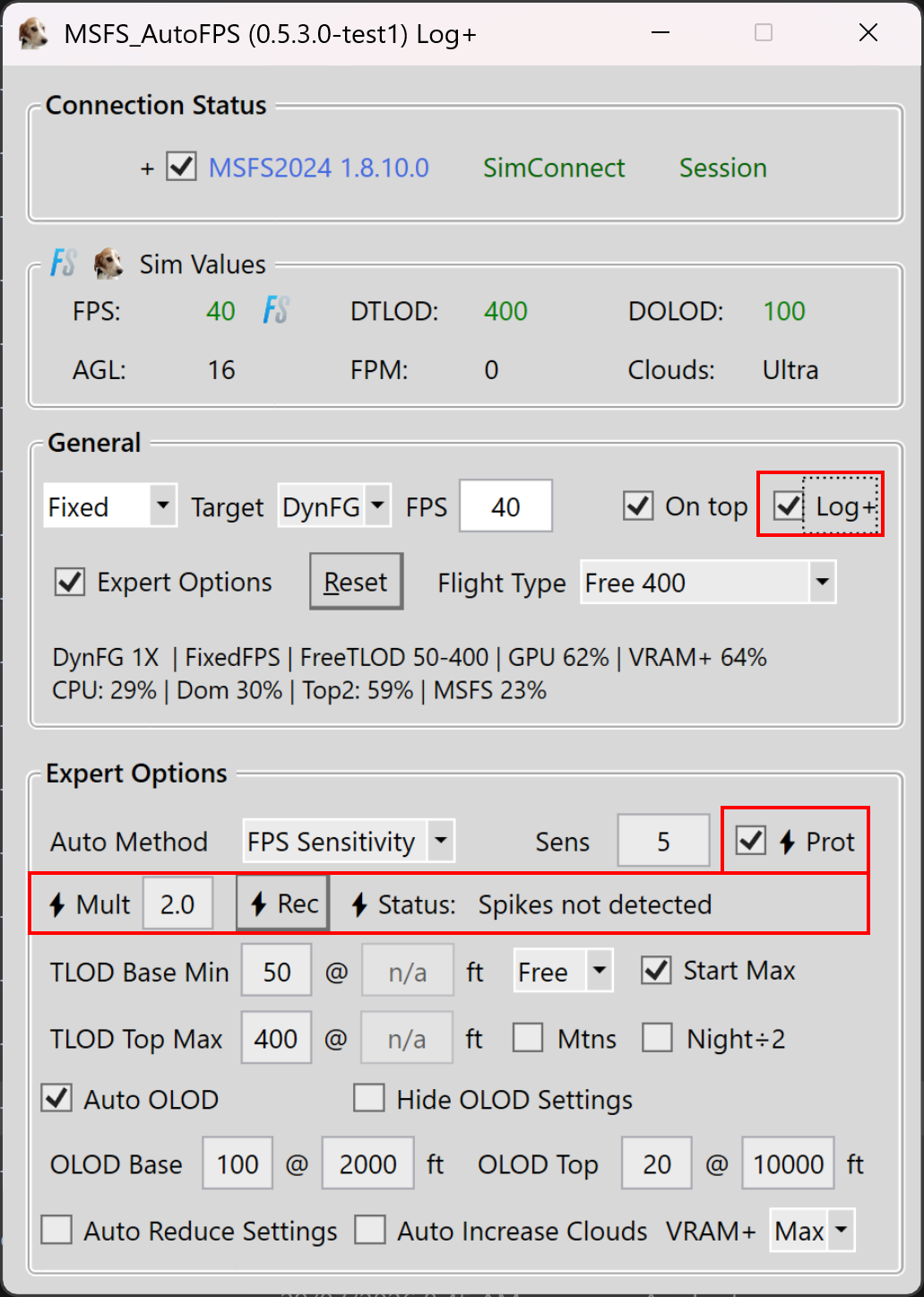This screenshot has width=924, height=1297.
Task: Click the MSFS2024 1.8.10.0 version text
Action: click(x=319, y=168)
